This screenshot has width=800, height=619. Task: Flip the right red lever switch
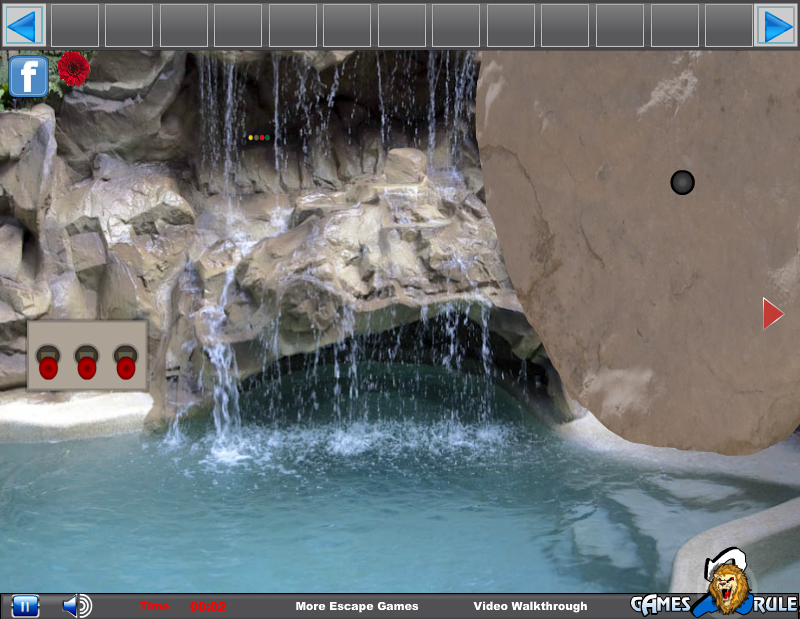tap(126, 362)
